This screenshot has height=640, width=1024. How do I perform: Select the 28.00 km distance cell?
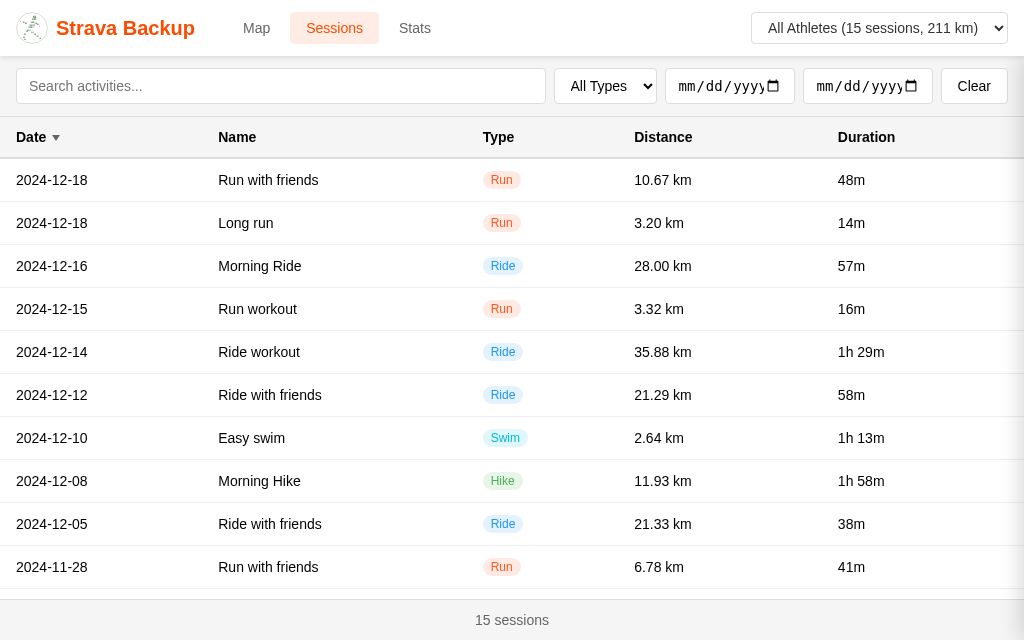click(x=663, y=266)
